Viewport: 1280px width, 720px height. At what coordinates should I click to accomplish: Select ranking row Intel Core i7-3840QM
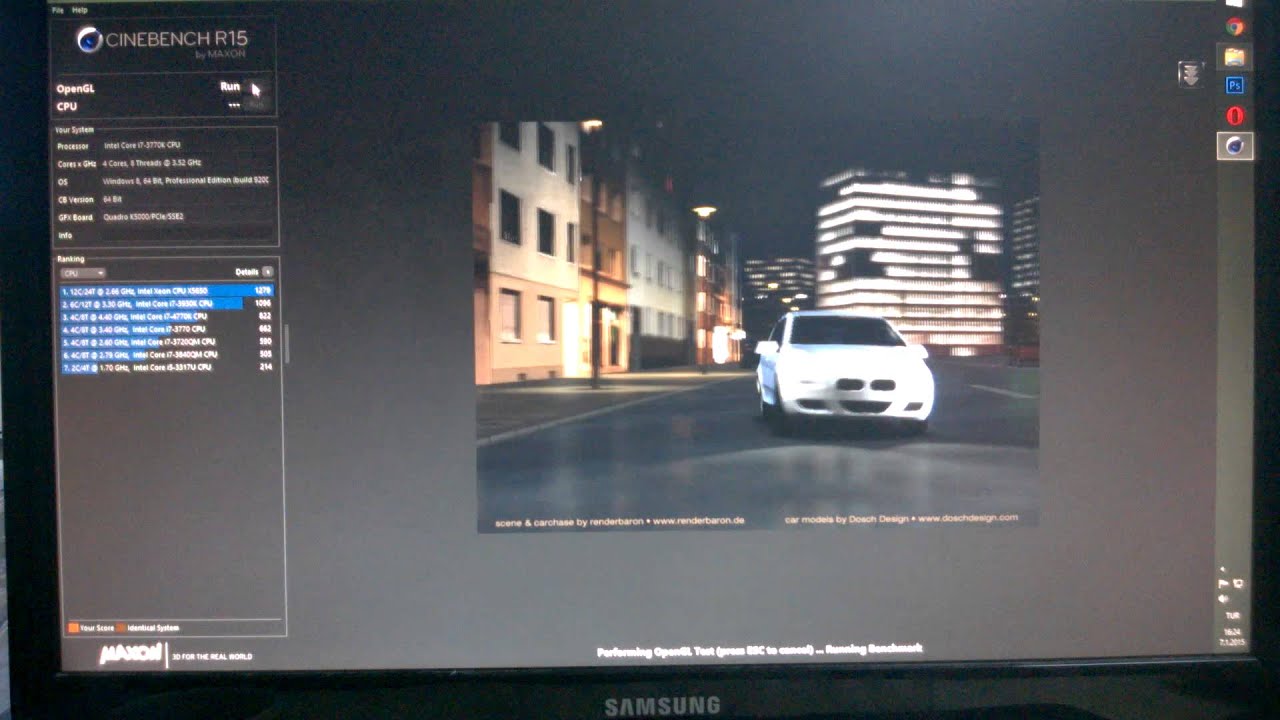166,354
